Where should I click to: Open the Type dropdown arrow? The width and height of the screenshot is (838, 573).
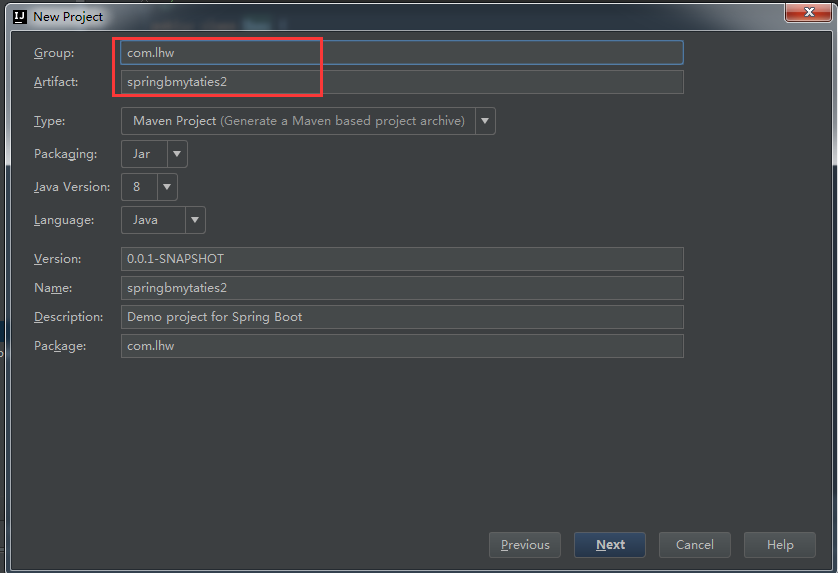point(485,121)
